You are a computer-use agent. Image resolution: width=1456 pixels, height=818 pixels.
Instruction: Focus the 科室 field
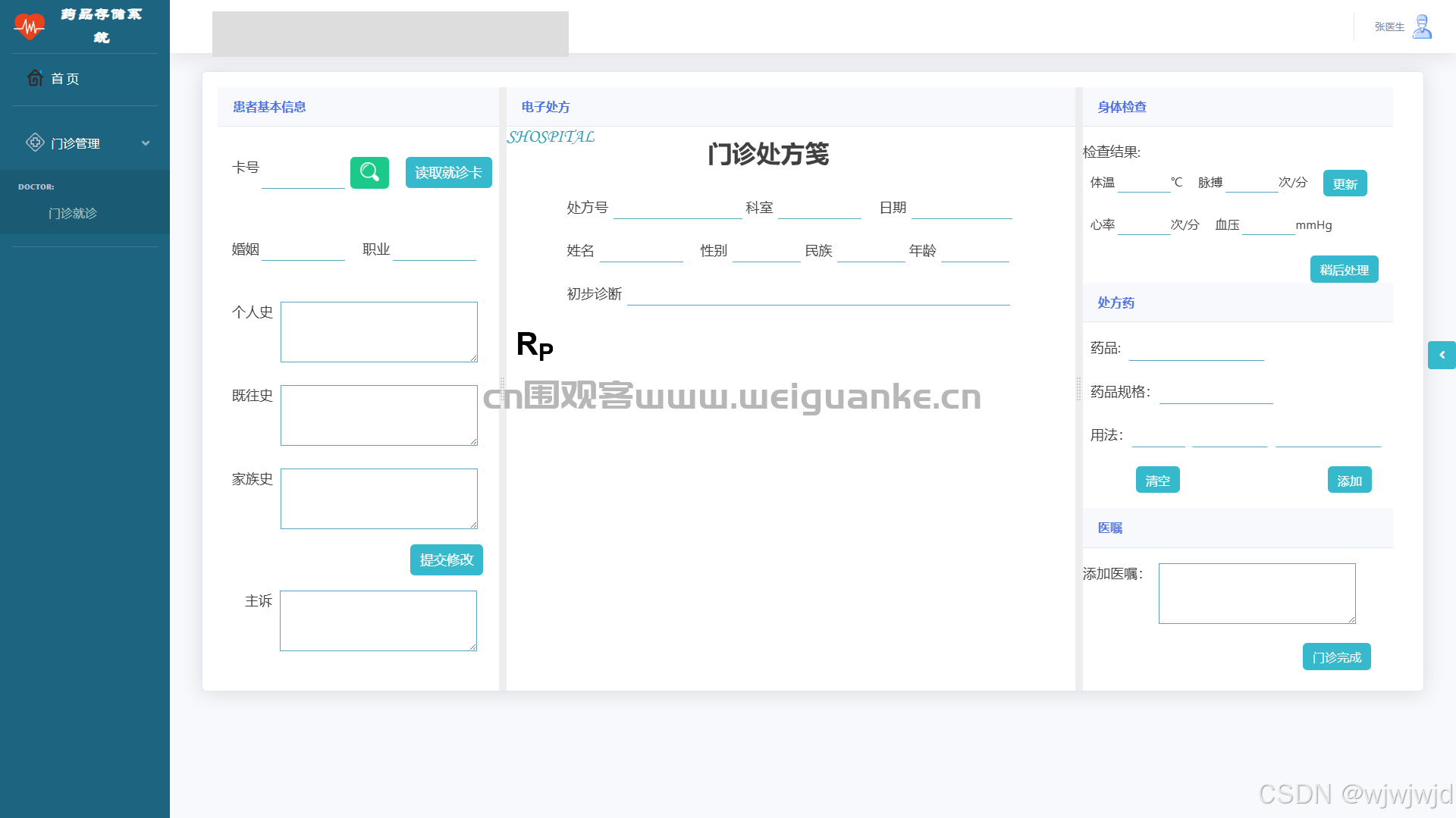[x=820, y=208]
